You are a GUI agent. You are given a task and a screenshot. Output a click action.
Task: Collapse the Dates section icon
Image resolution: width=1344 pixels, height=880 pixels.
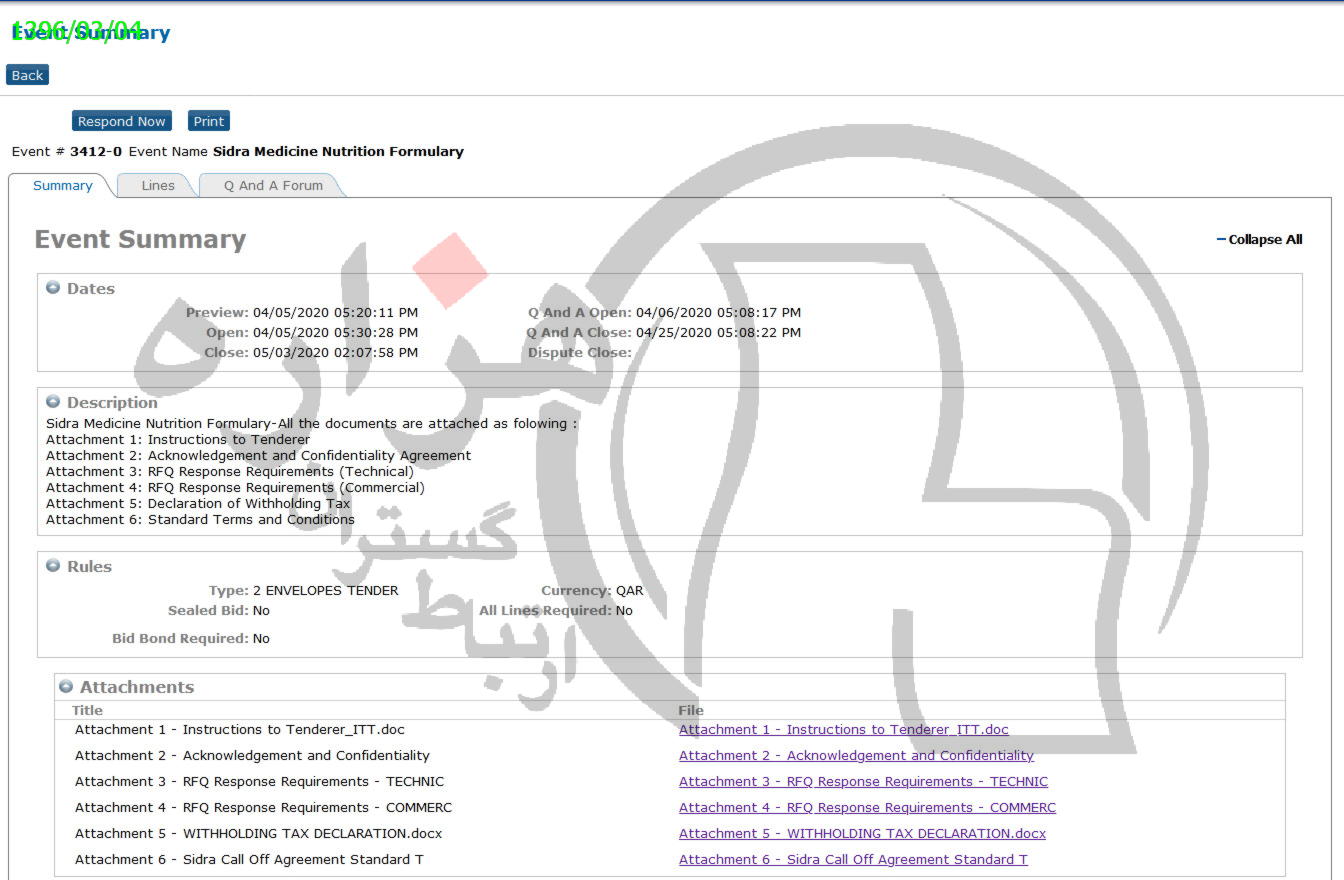[x=54, y=288]
